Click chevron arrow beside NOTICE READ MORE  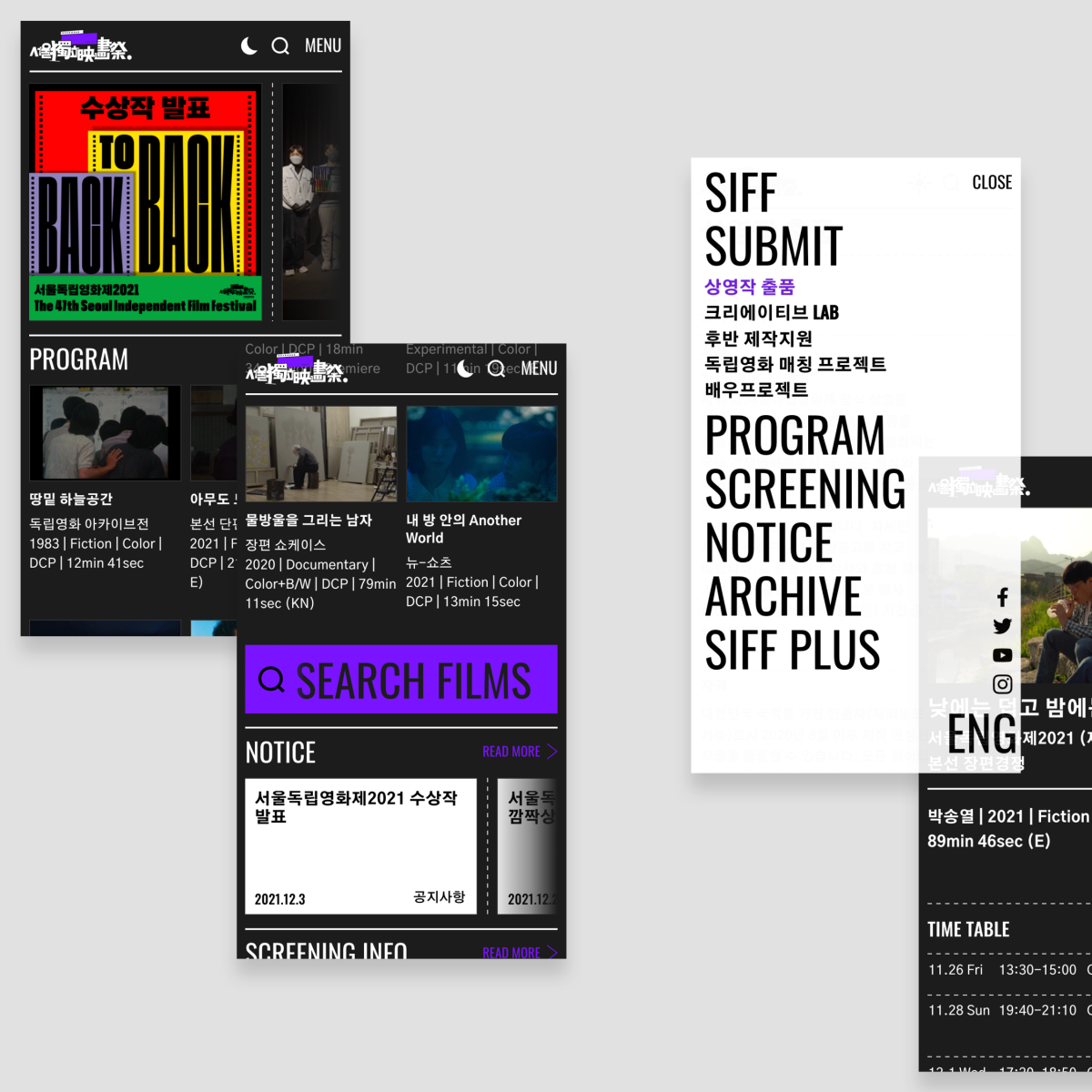(551, 752)
